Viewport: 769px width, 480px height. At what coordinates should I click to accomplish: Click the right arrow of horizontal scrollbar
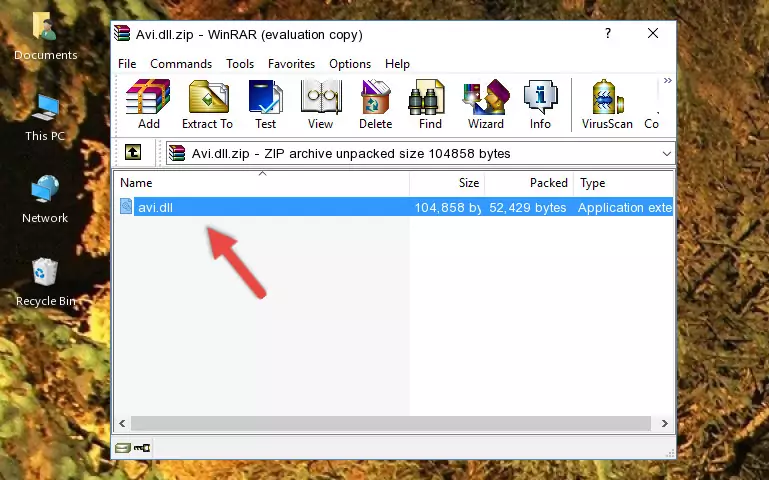click(x=665, y=423)
